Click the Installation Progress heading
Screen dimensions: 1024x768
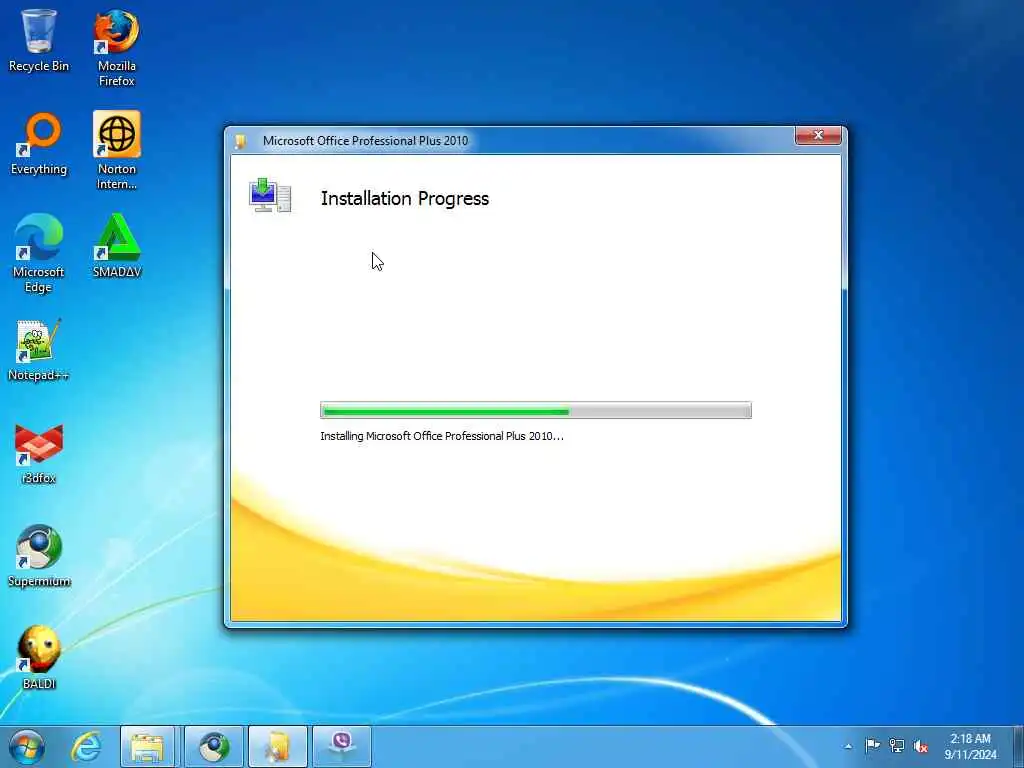point(405,199)
